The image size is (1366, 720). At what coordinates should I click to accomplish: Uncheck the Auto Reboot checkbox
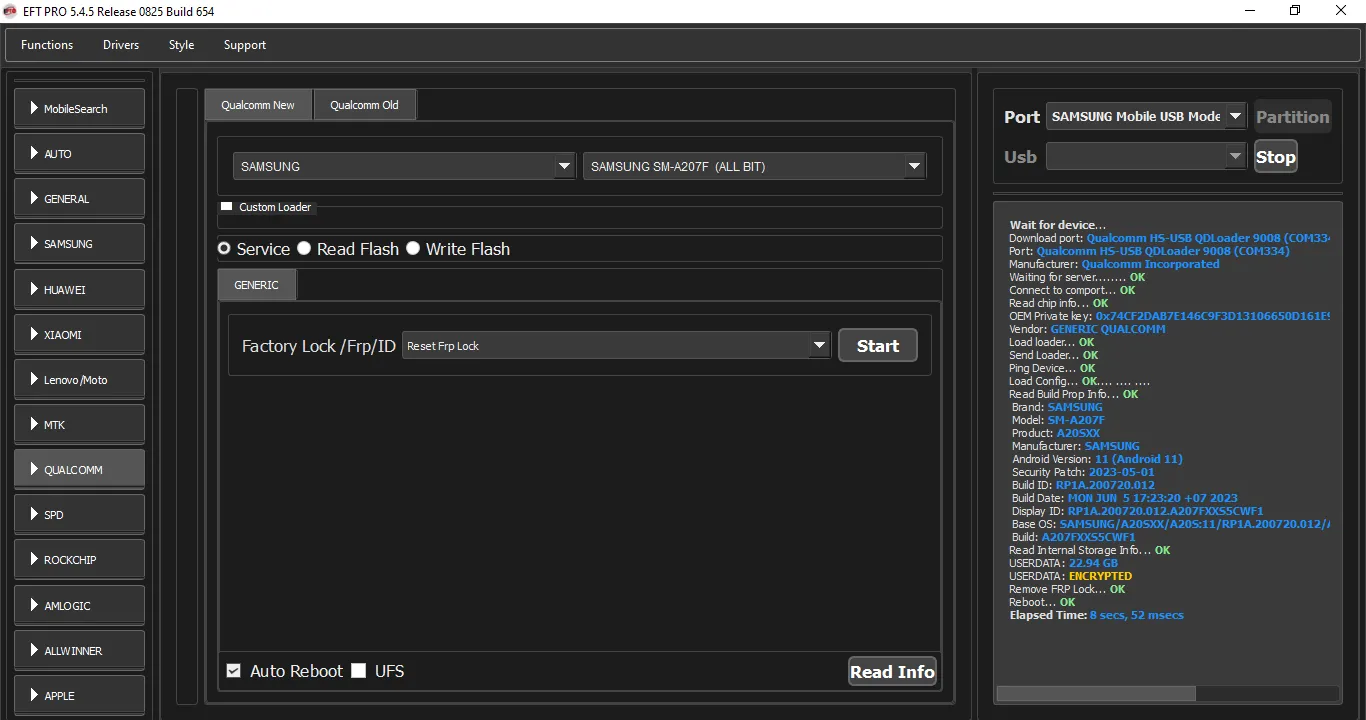234,671
